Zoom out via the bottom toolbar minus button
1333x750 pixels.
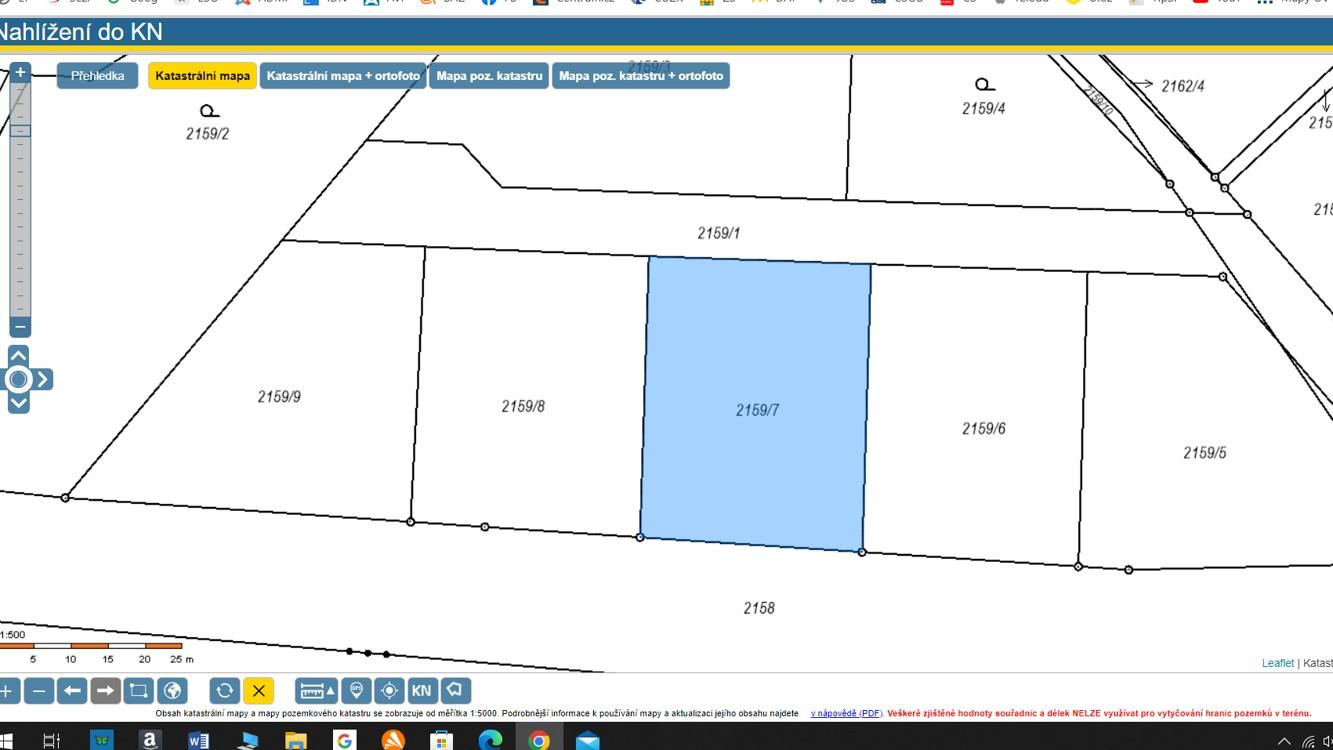[x=39, y=691]
